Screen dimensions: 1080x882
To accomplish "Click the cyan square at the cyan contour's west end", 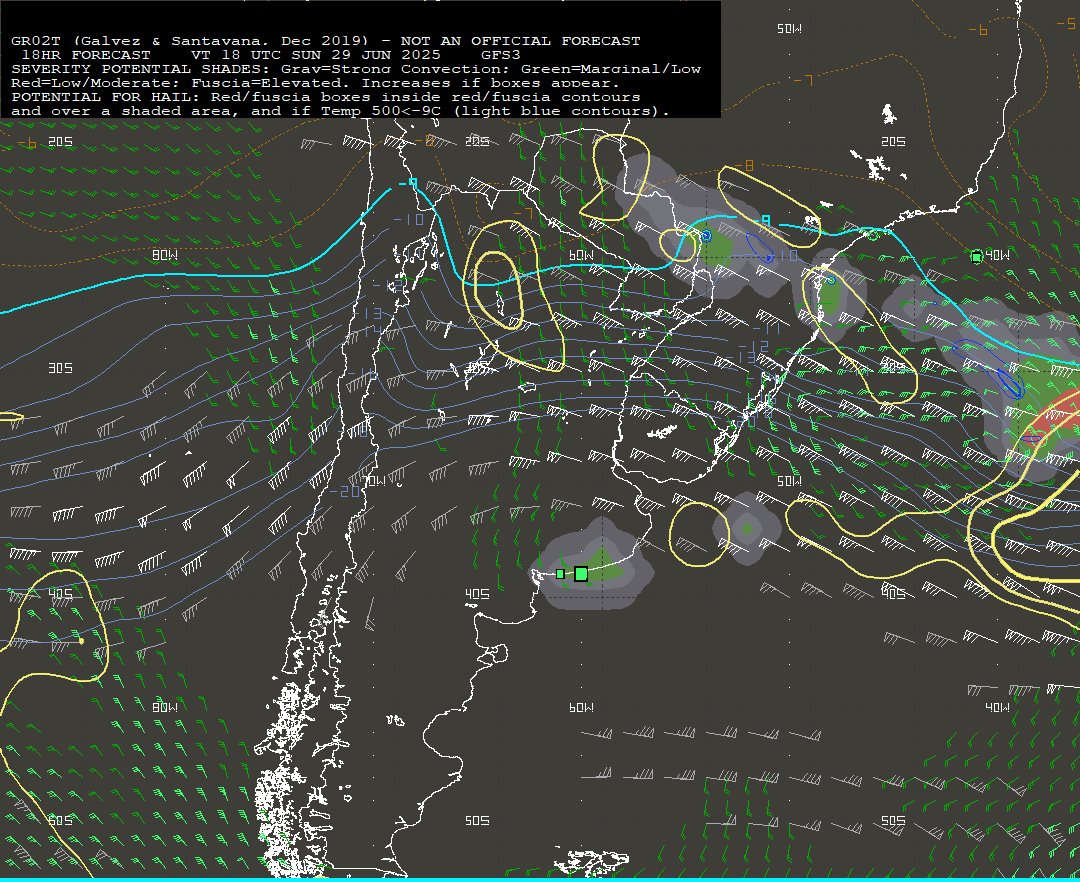I will click(x=413, y=182).
